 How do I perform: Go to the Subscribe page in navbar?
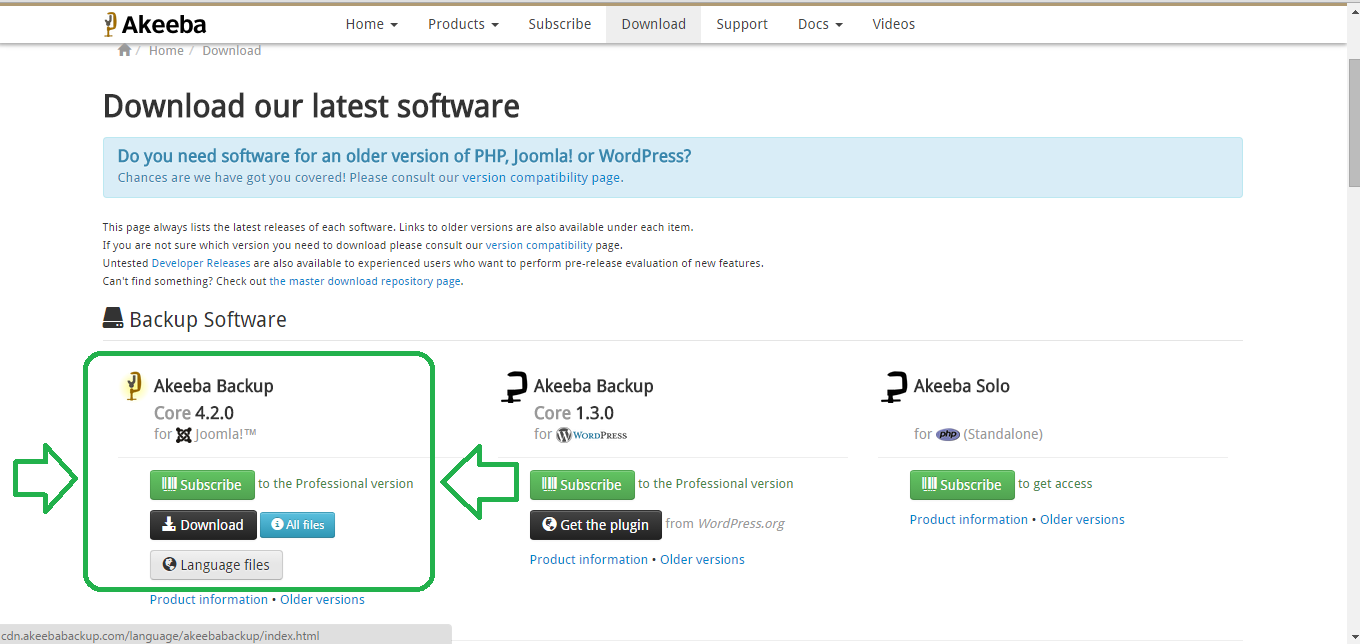[x=560, y=24]
